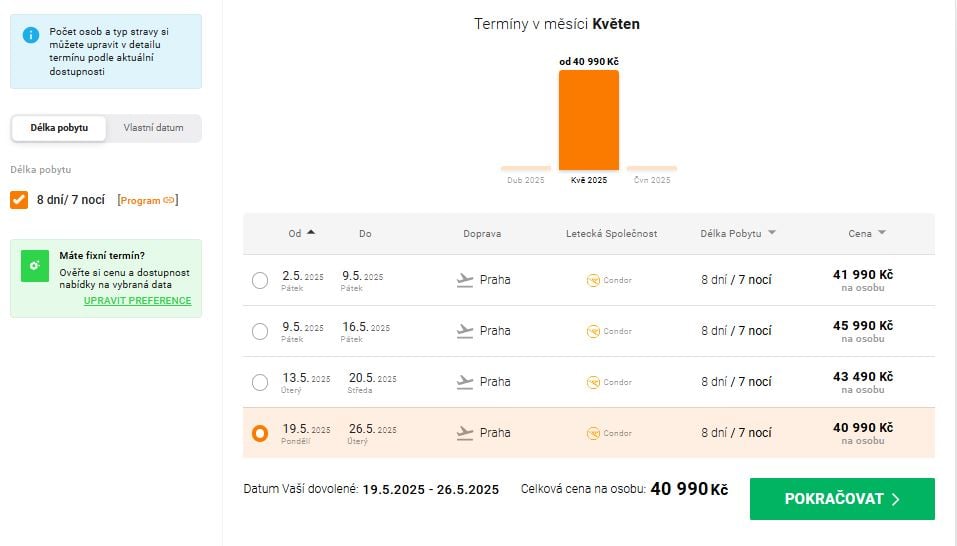Click the Condor logo in the highlighted 19.5. row
Viewport: 957px width, 546px height.
(593, 433)
